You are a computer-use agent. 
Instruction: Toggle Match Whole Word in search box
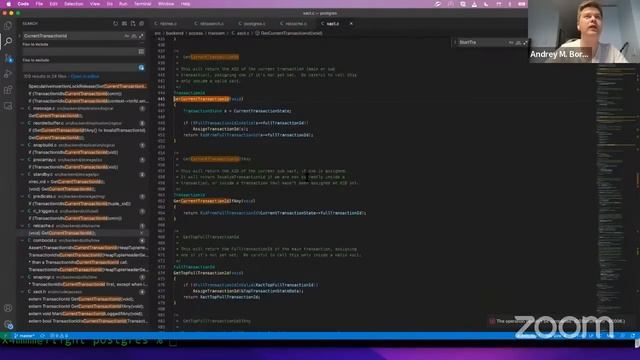134,36
